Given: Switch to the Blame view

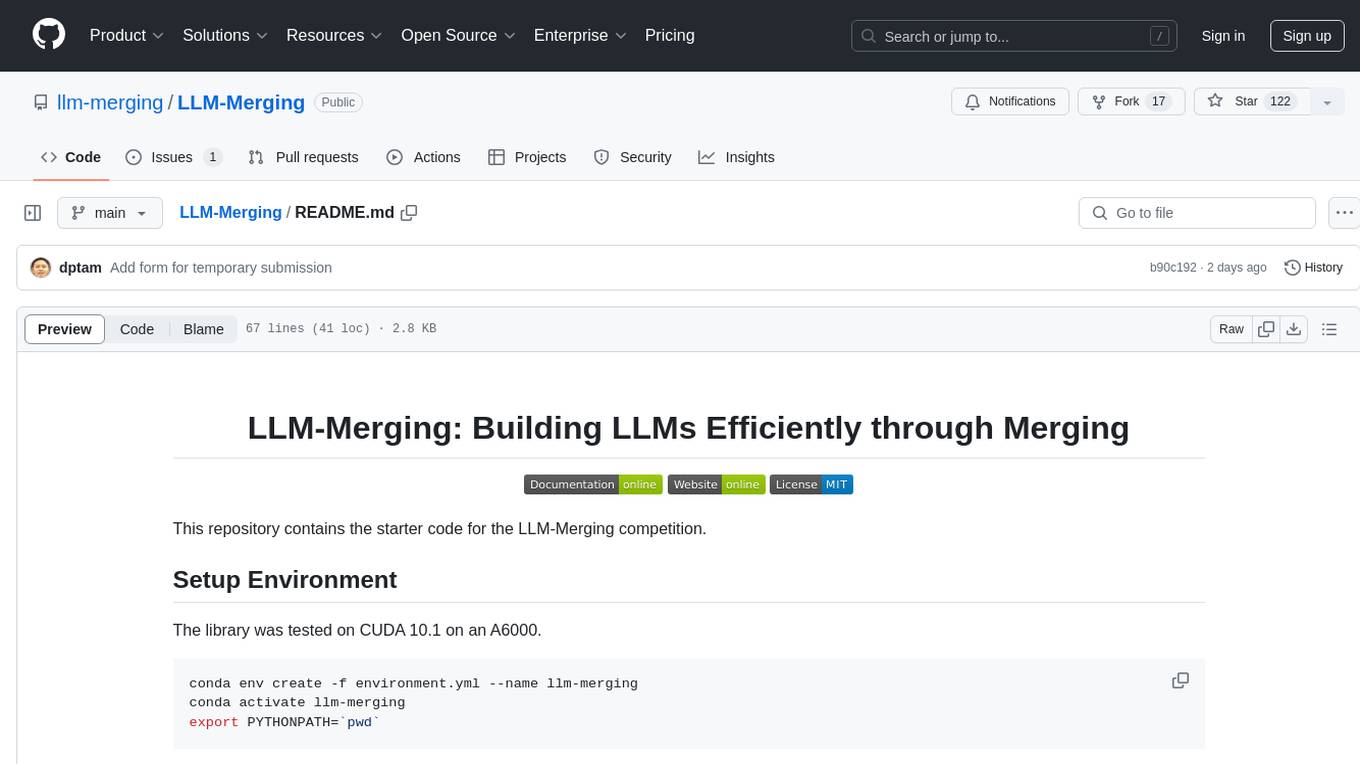Looking at the screenshot, I should pyautogui.click(x=203, y=329).
